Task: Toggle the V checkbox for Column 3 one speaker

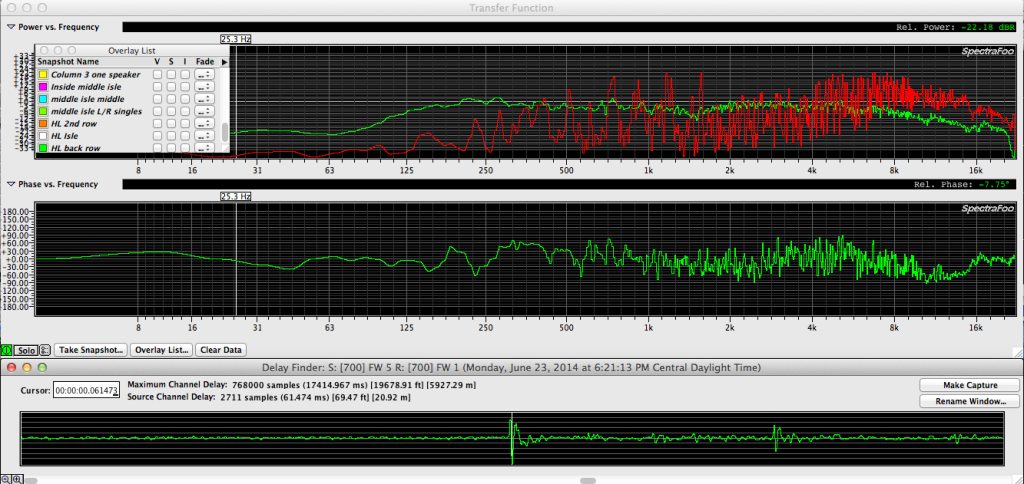Action: tap(157, 75)
